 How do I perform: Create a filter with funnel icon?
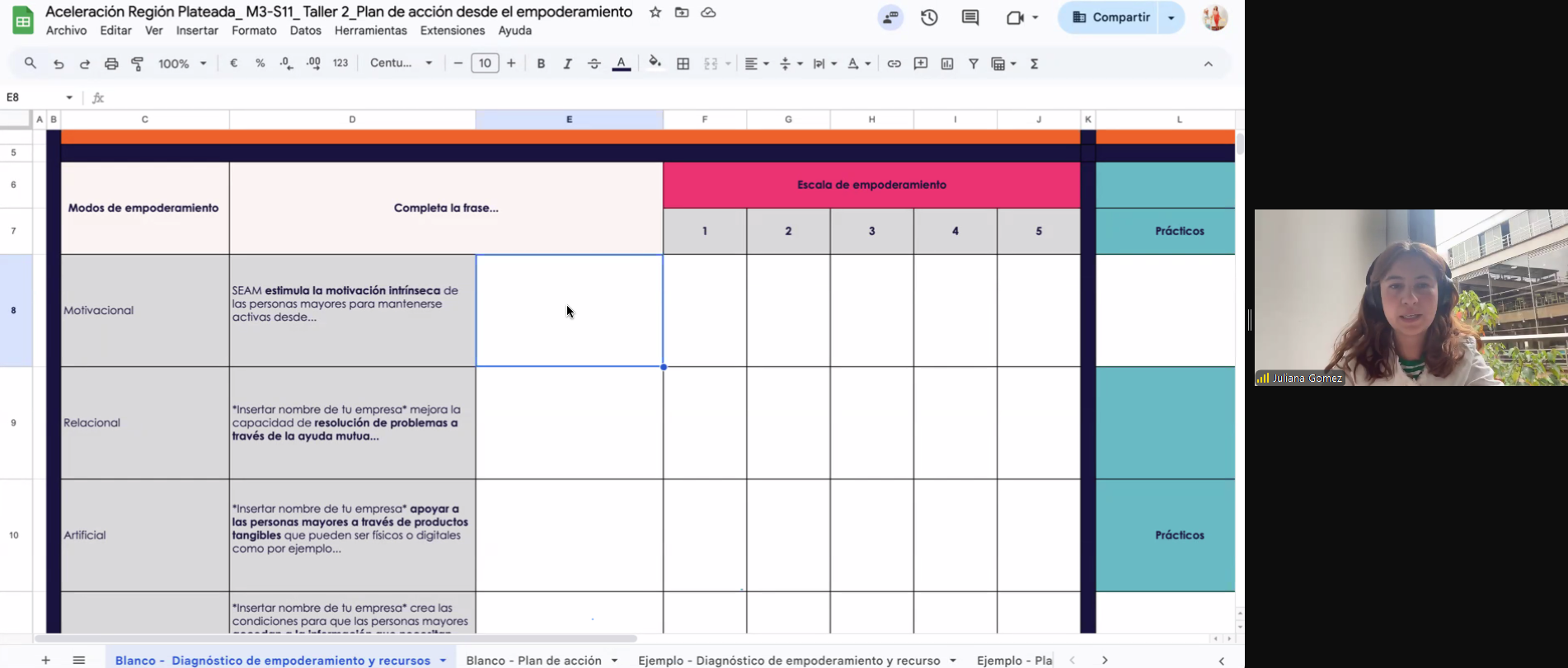click(974, 64)
